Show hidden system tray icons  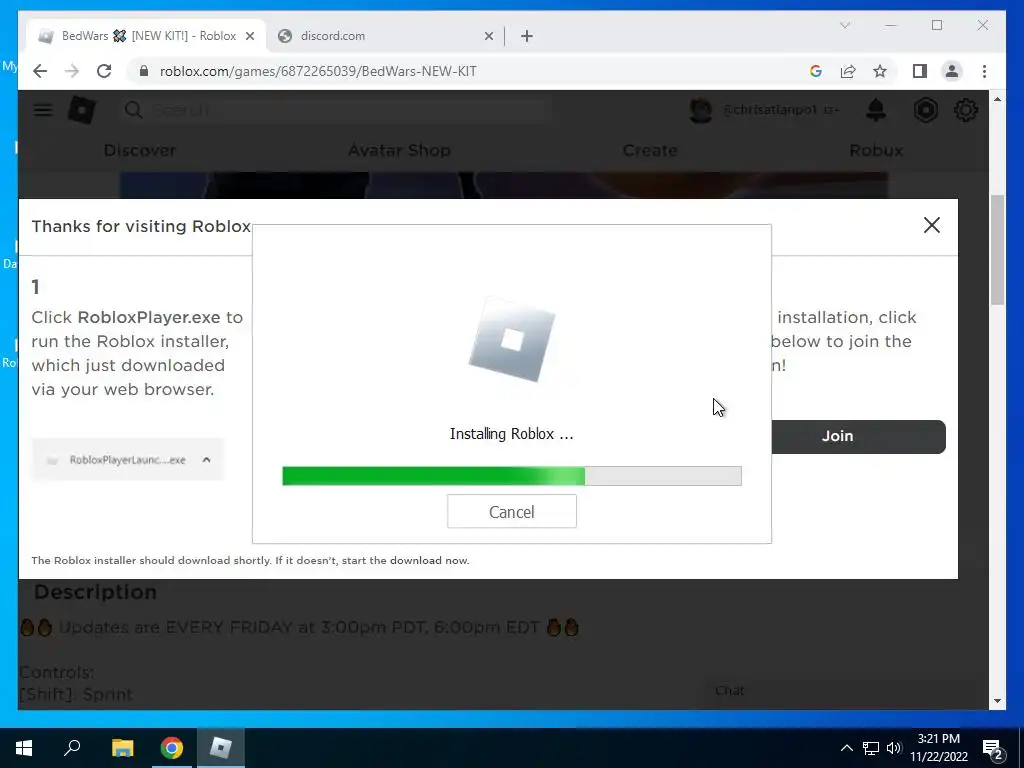[846, 748]
